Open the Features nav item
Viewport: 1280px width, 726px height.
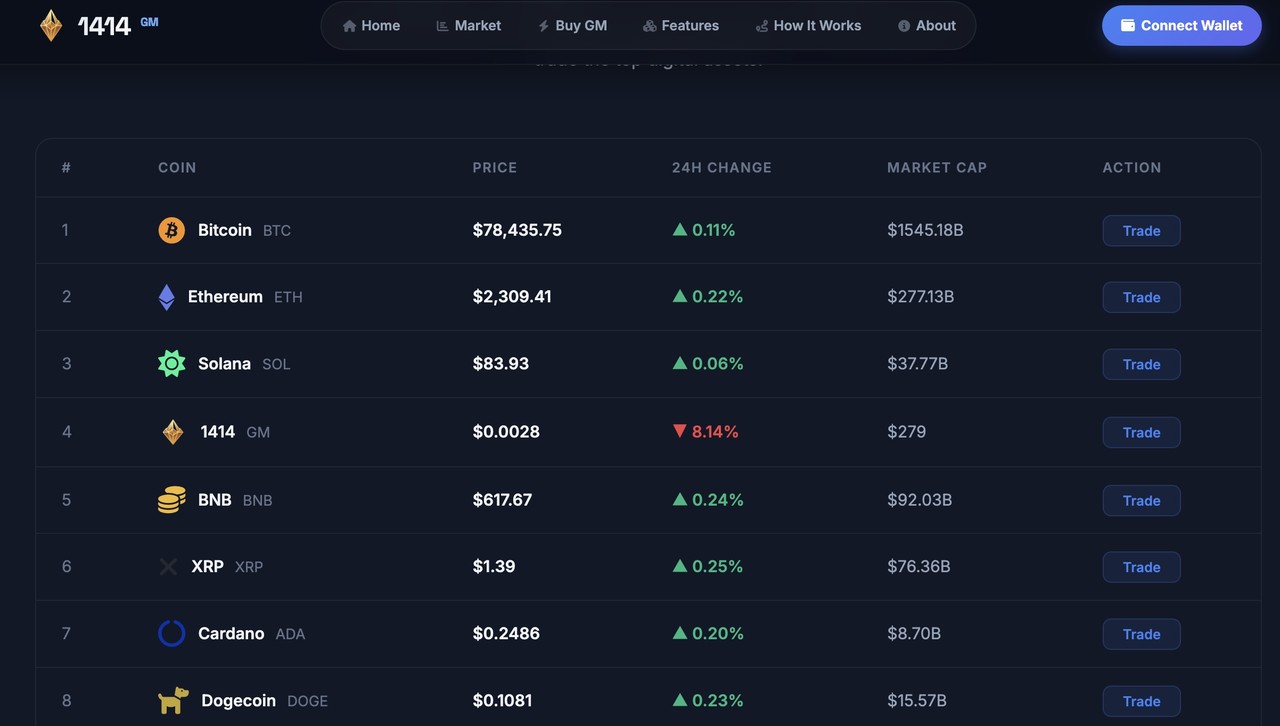[x=681, y=25]
